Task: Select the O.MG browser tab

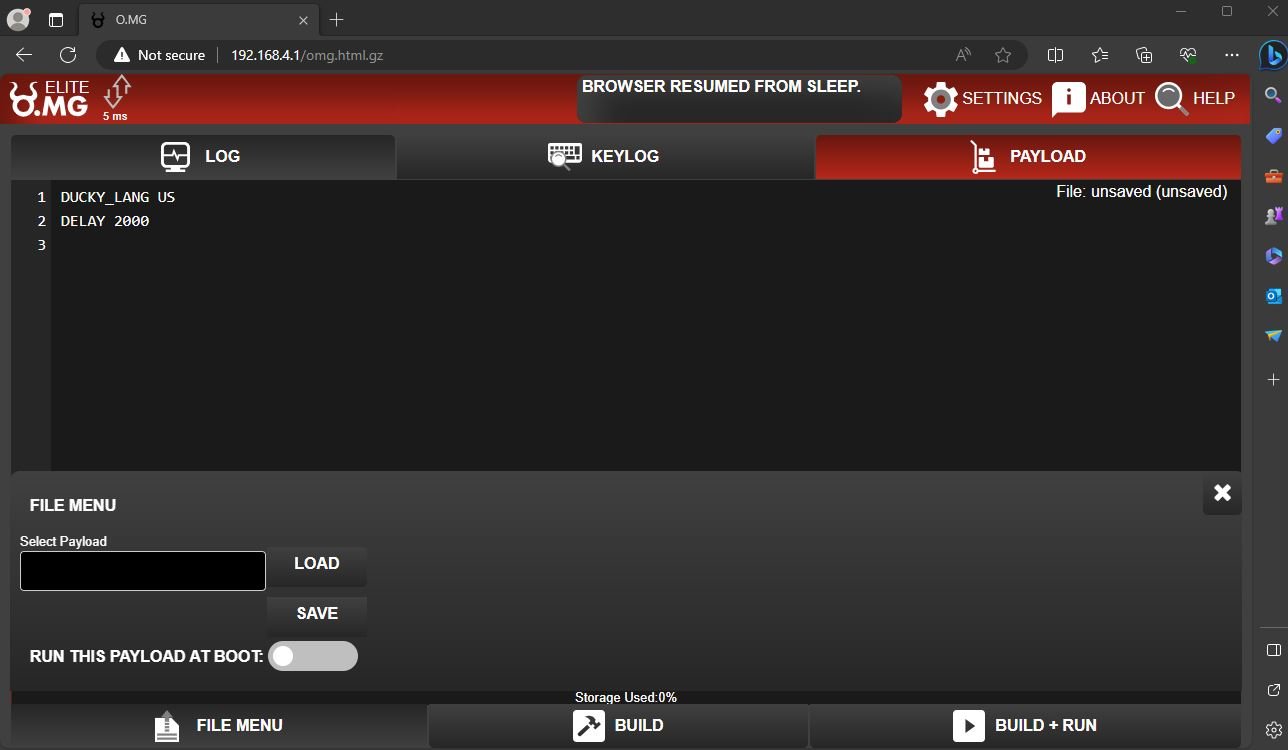Action: tap(199, 20)
